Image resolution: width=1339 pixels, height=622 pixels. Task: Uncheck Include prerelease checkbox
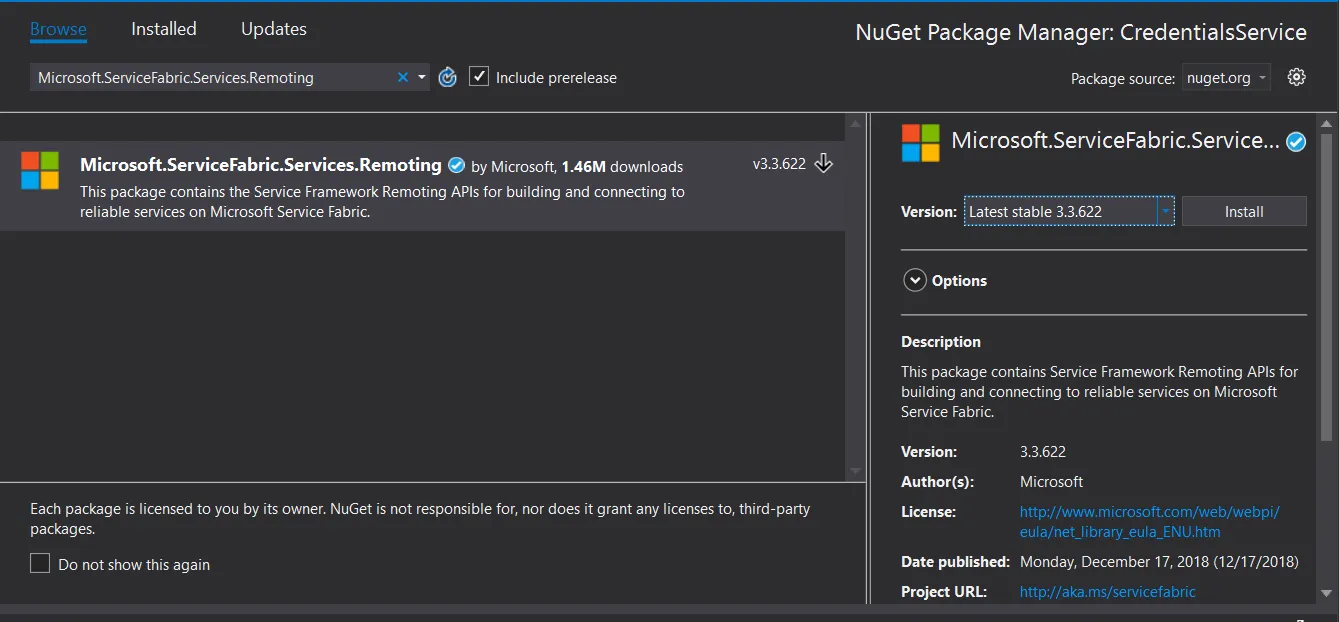click(479, 77)
